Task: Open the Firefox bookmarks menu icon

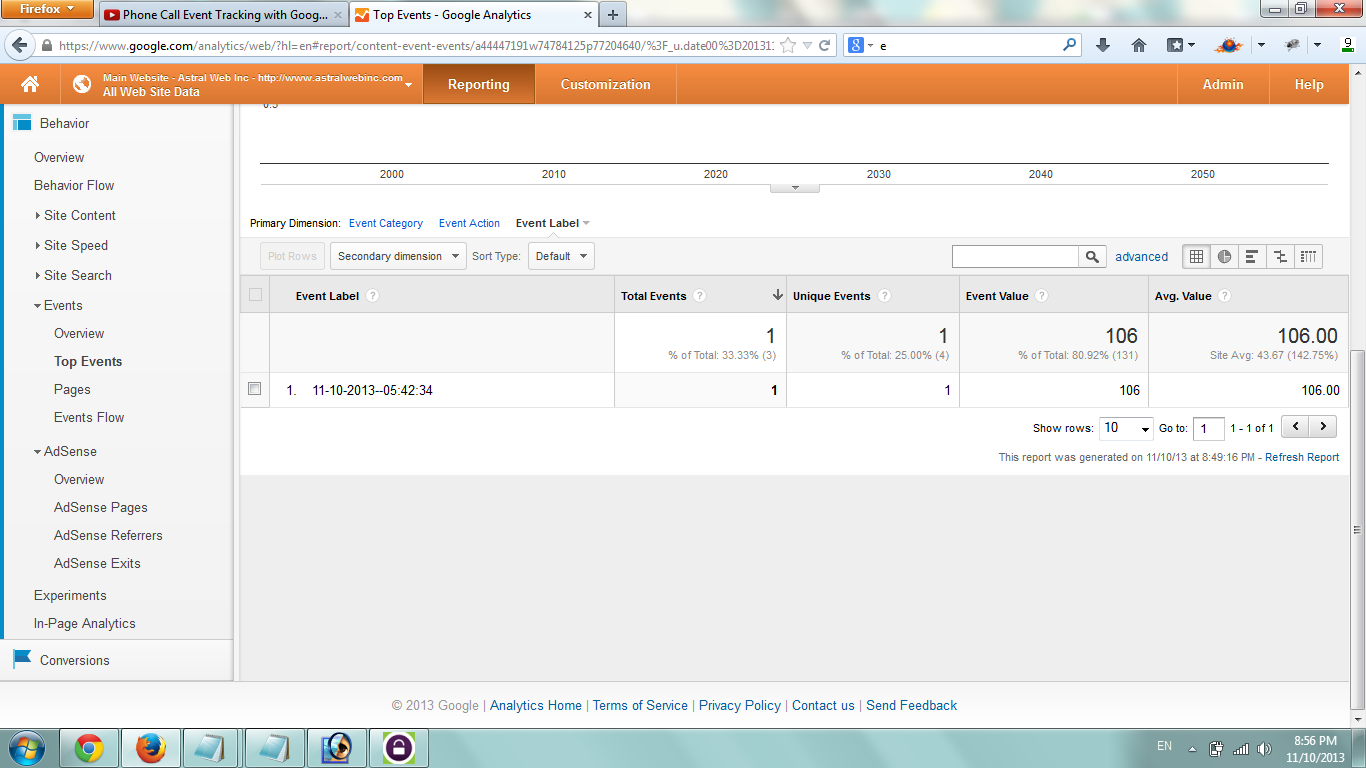Action: tap(1181, 45)
